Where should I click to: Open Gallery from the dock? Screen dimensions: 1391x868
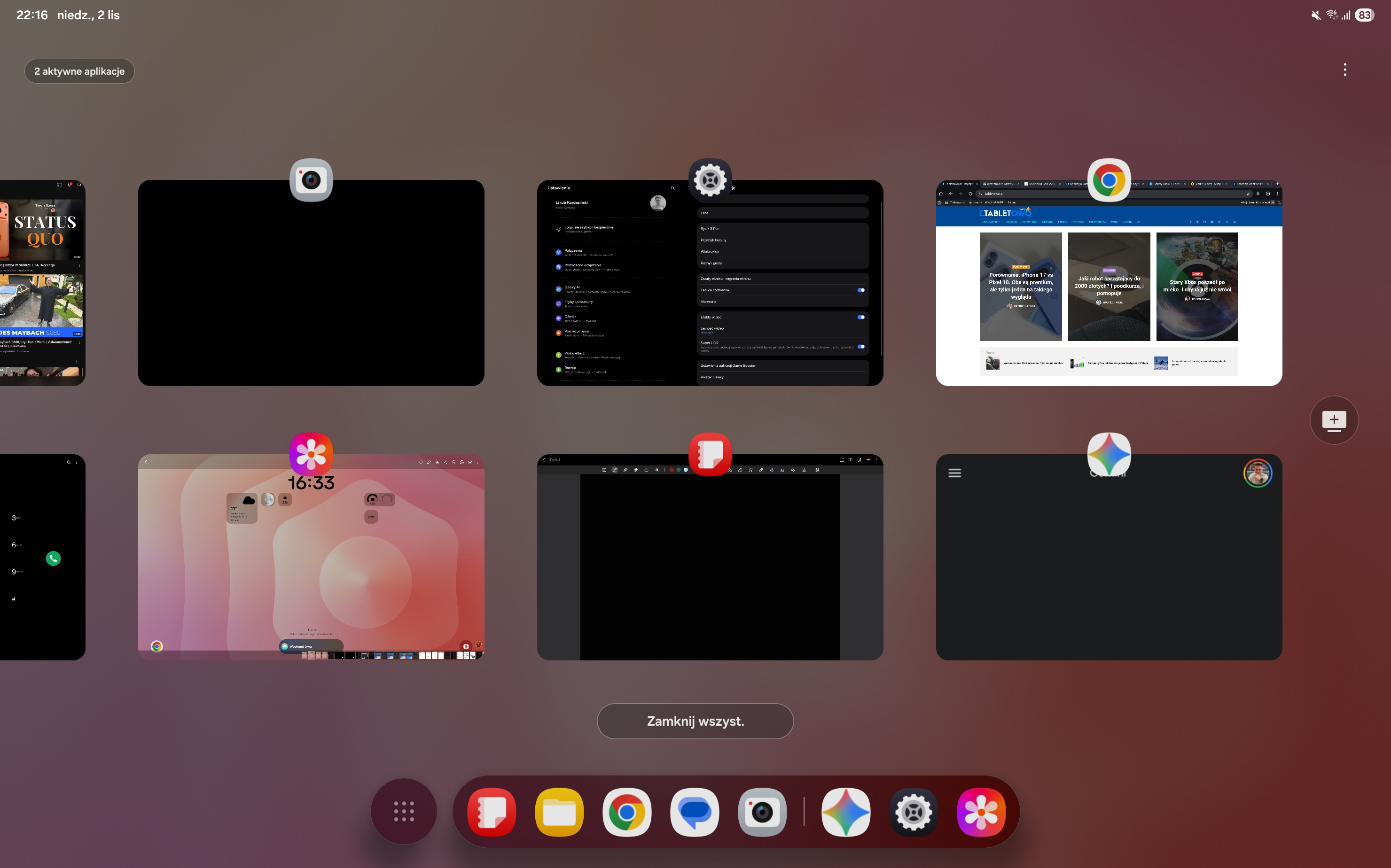pyautogui.click(x=981, y=812)
